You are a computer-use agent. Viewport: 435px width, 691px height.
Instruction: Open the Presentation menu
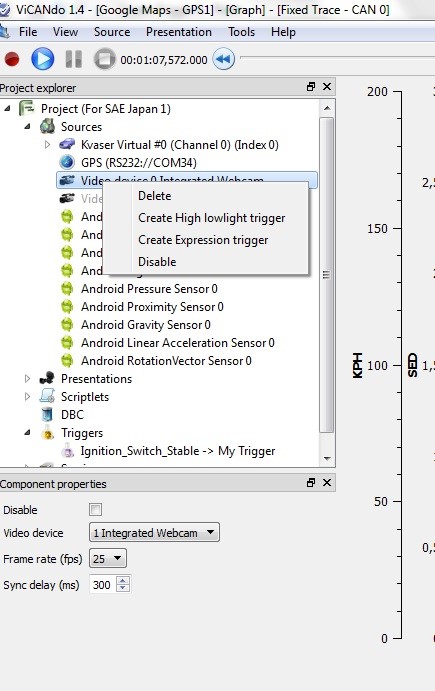(178, 32)
